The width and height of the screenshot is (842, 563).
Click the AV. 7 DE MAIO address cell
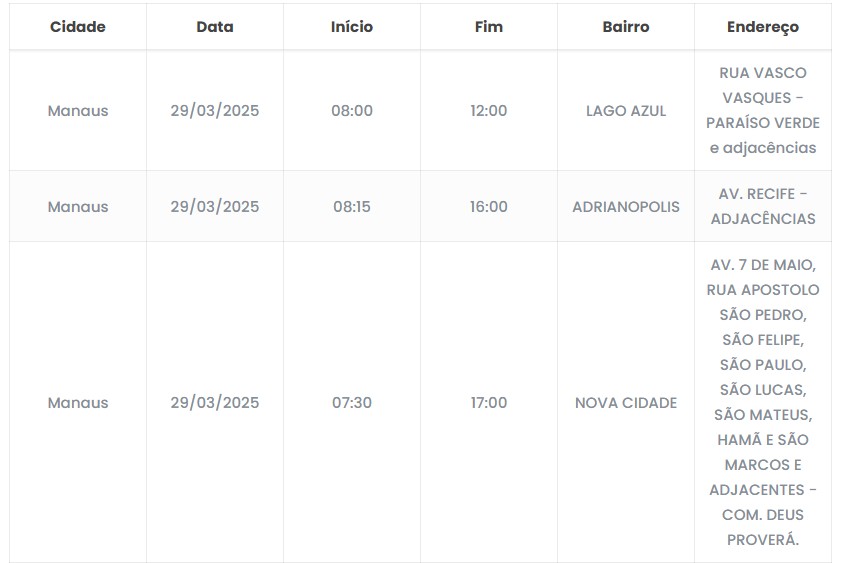tap(763, 403)
